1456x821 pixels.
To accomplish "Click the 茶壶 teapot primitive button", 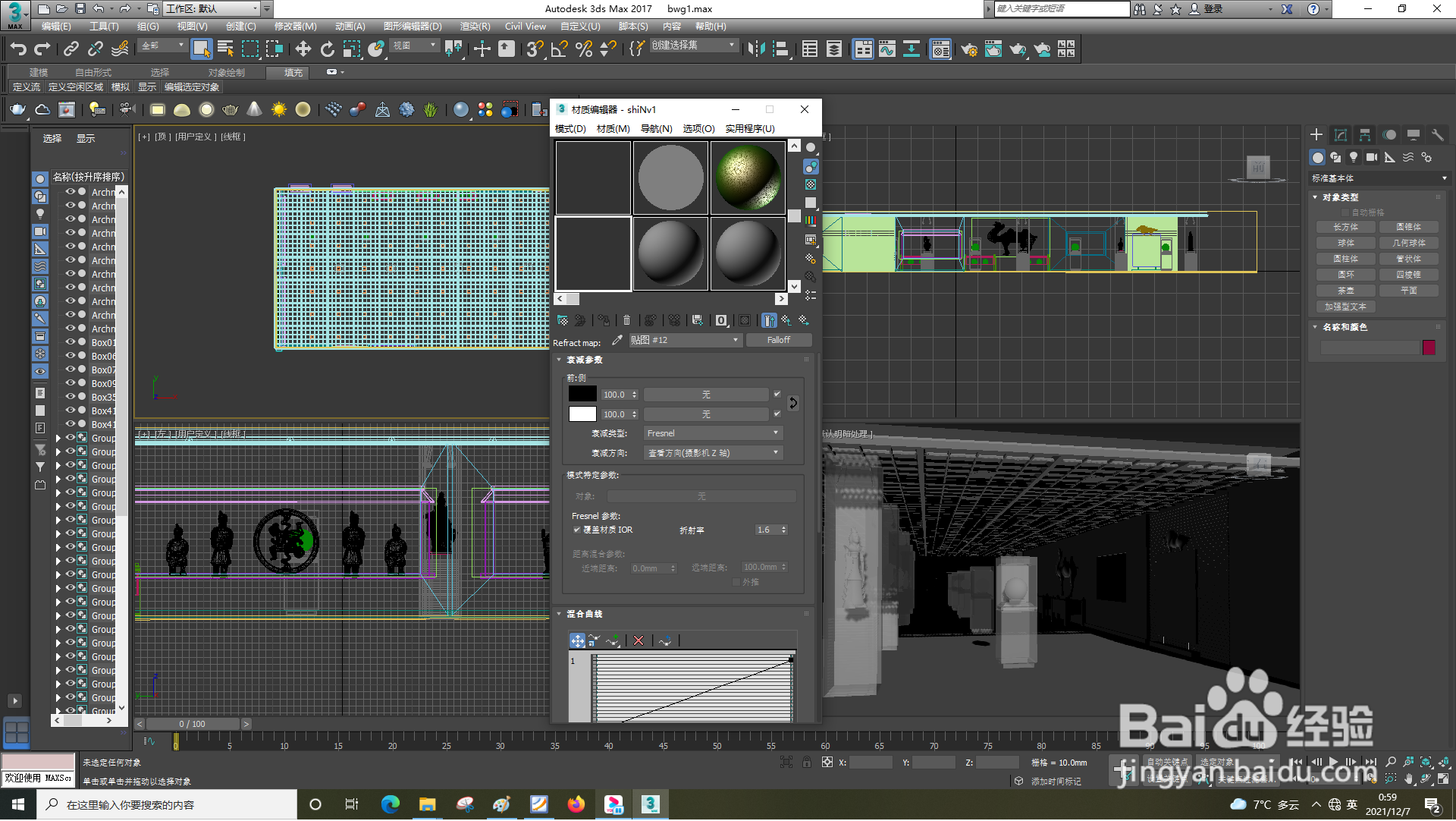I will (1346, 291).
